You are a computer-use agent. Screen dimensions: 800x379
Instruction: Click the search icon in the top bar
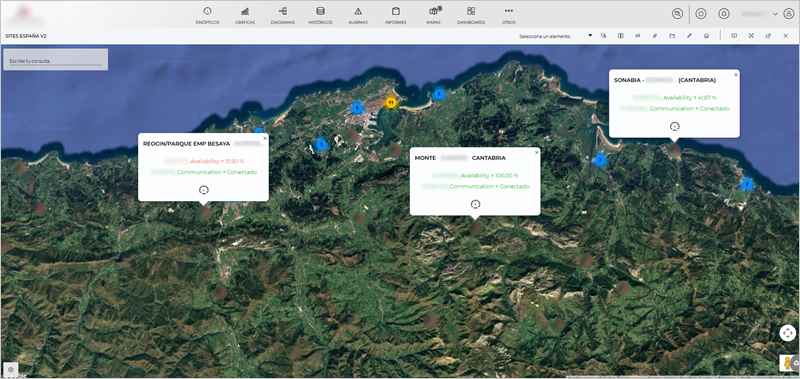click(x=678, y=14)
